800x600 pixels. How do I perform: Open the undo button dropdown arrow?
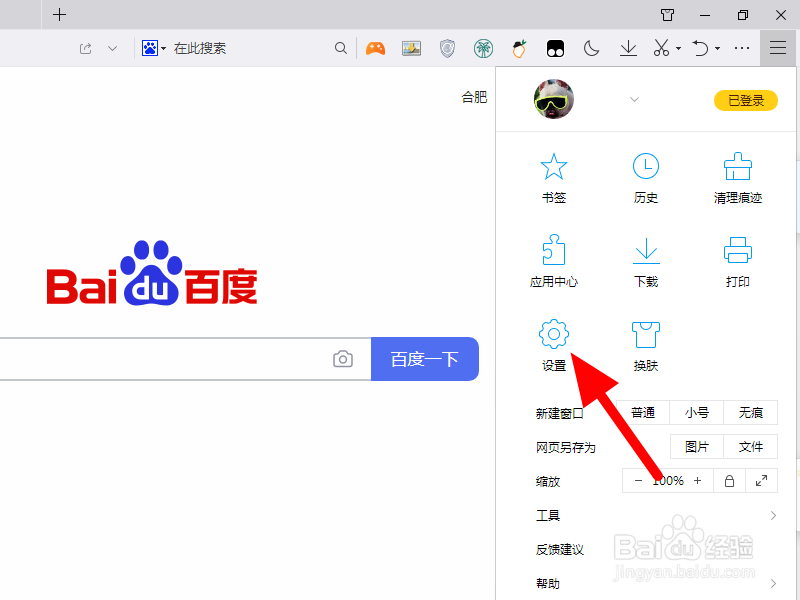coord(717,49)
